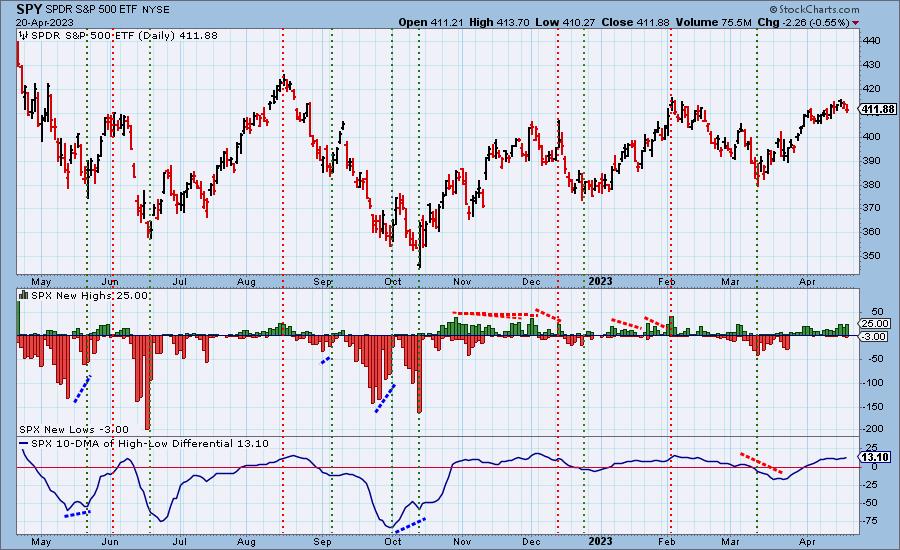Click the 'SPDR S&P 500 ETF (Daily) 411.88' legend
The image size is (900, 550).
[124, 36]
